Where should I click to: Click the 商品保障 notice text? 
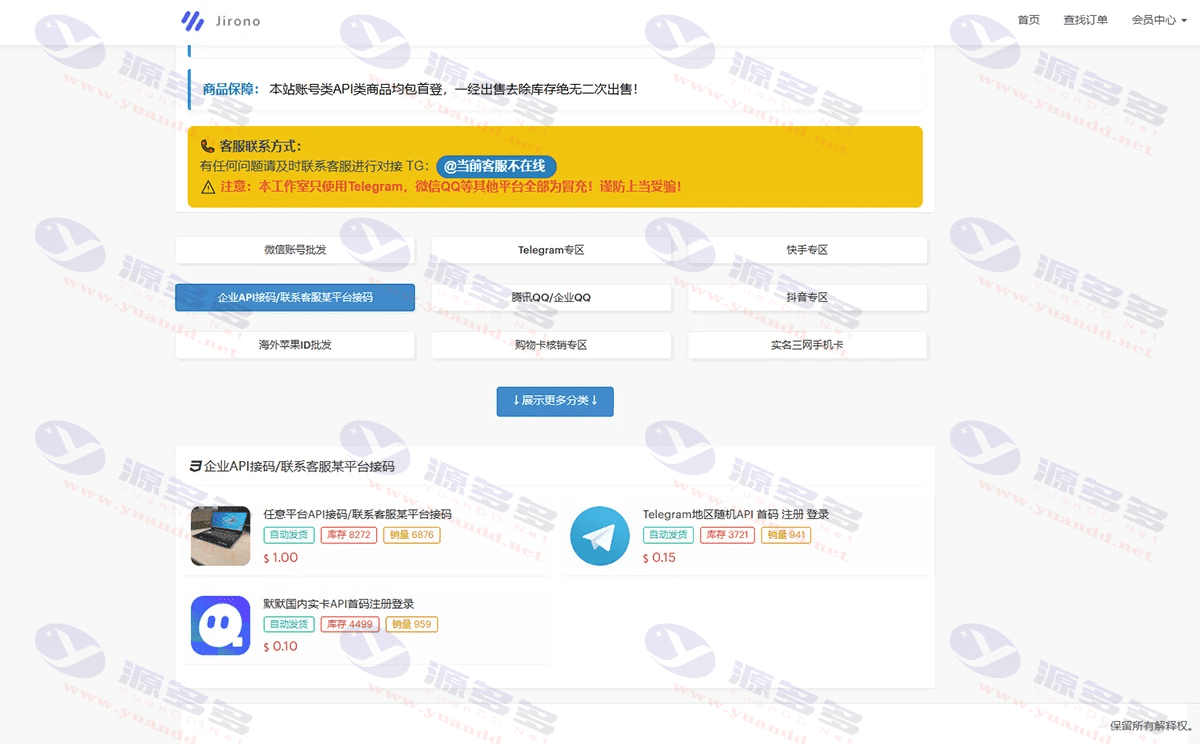coord(420,89)
